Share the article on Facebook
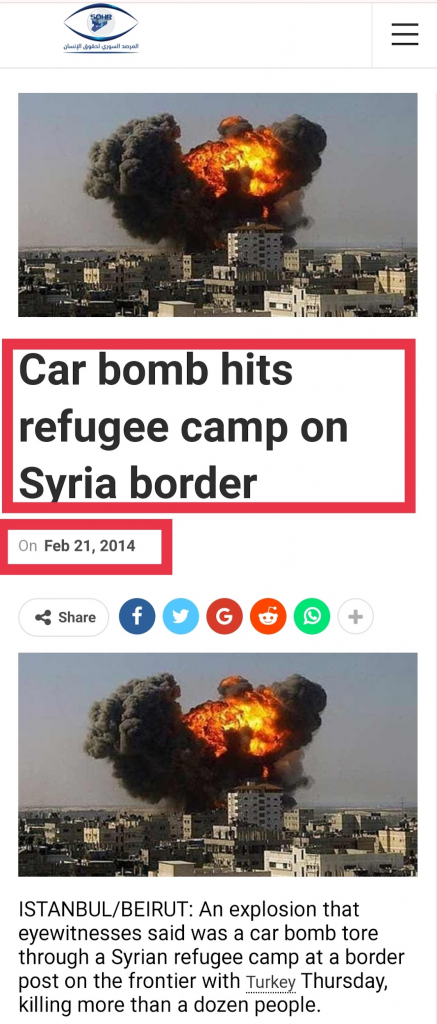Image resolution: width=437 pixels, height=1024 pixels. coord(137,616)
